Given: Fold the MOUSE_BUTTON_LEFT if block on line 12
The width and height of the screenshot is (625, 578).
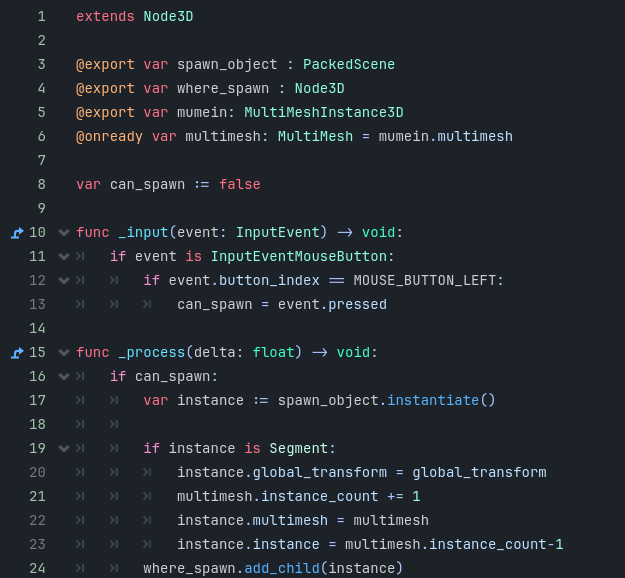Looking at the screenshot, I should point(64,281).
